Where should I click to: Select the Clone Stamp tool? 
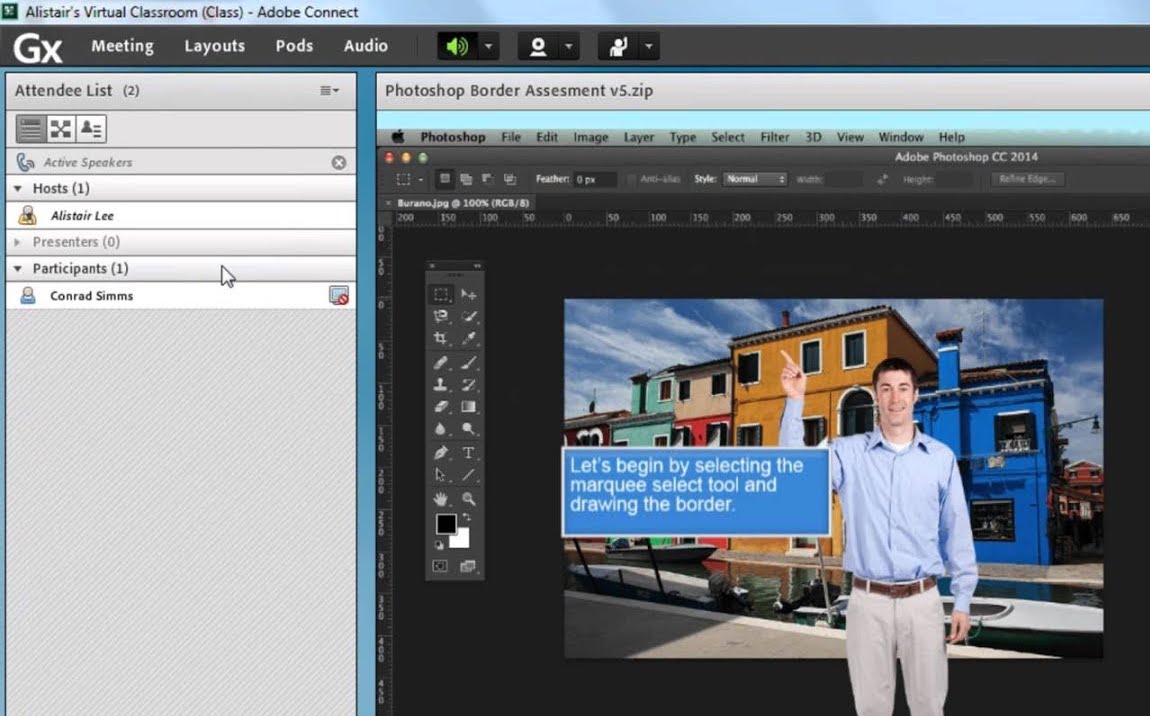[x=440, y=385]
